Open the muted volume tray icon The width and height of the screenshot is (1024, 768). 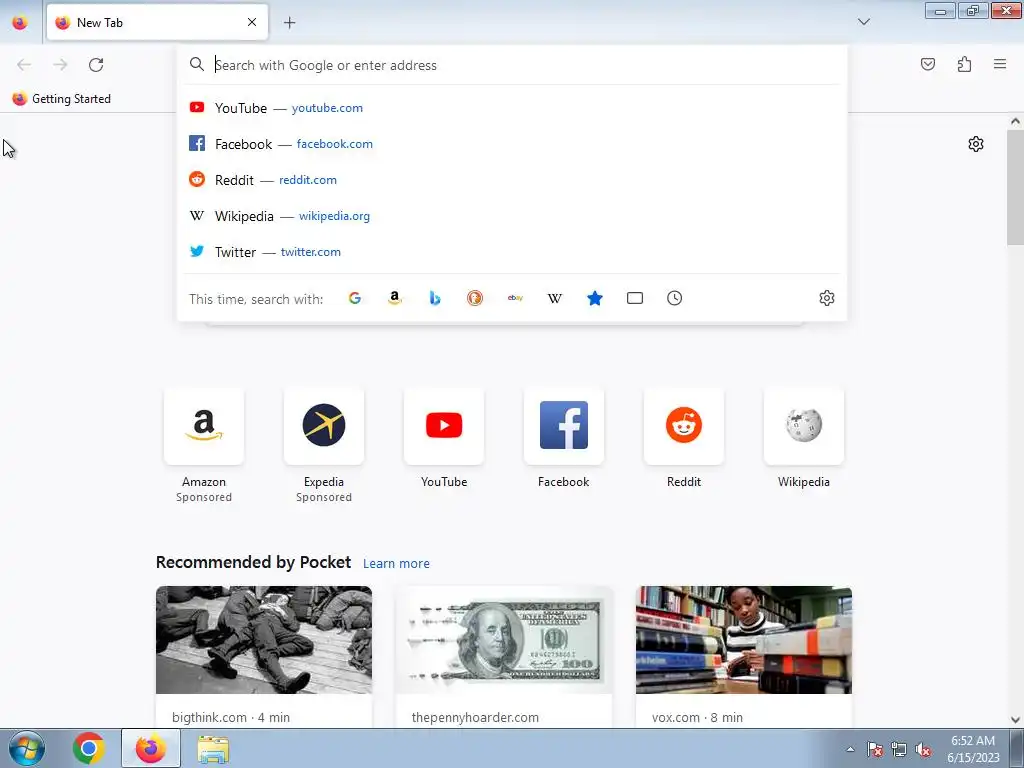pyautogui.click(x=923, y=750)
